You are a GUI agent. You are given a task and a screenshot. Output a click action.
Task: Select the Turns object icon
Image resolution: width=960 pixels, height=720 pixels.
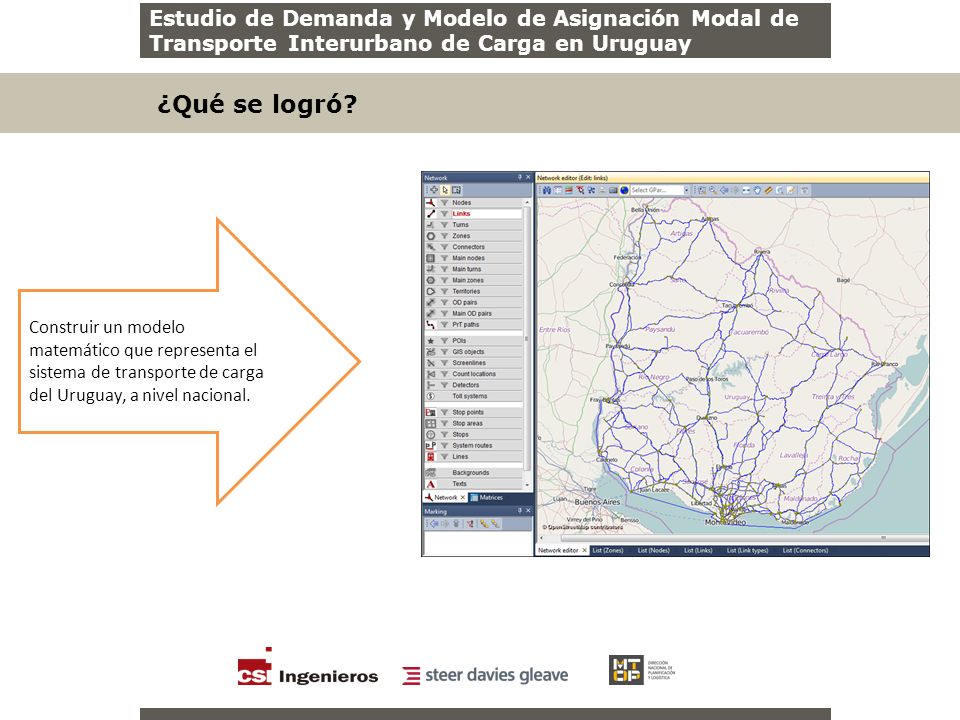(430, 225)
